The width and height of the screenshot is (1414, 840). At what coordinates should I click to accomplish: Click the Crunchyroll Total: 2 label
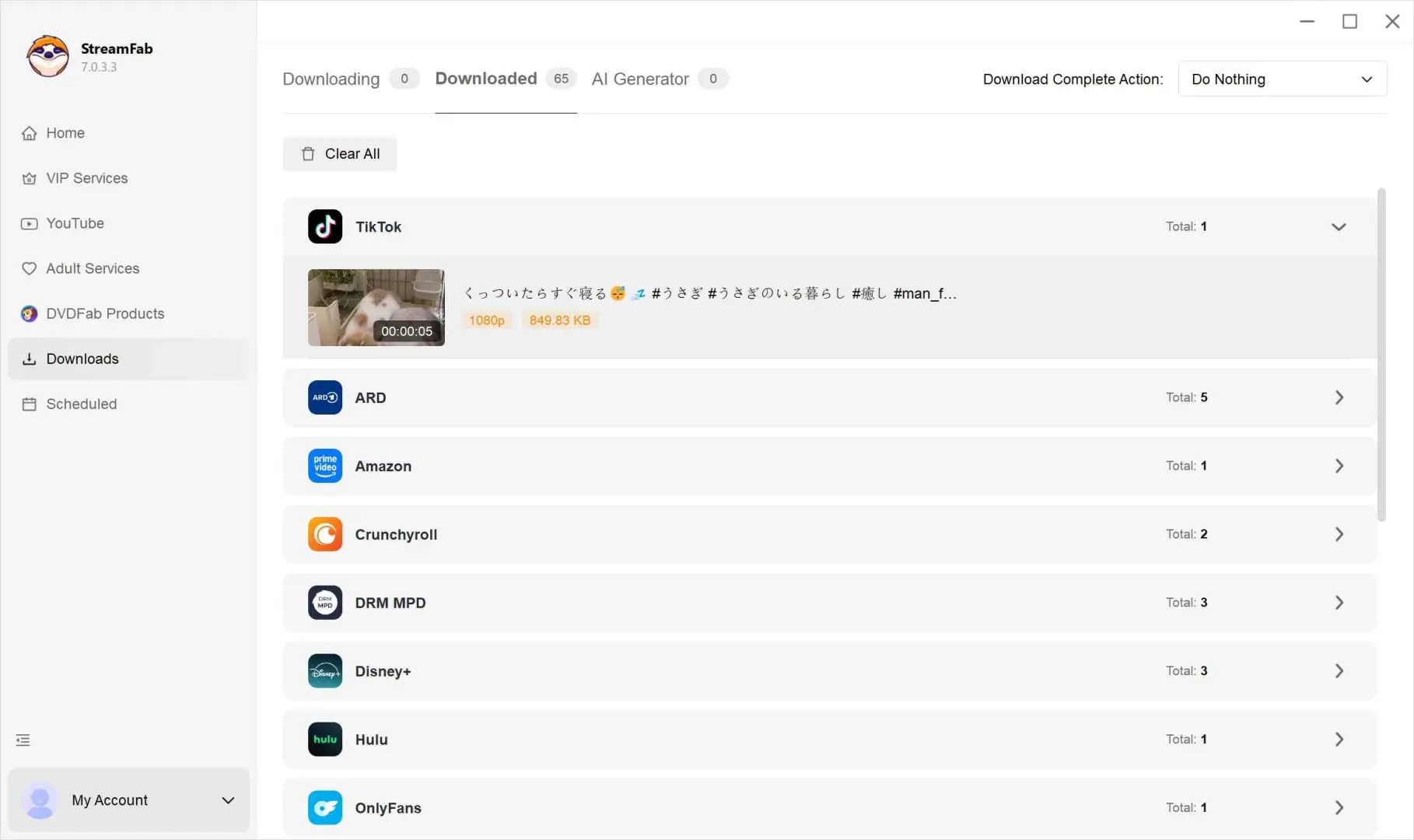[1187, 534]
